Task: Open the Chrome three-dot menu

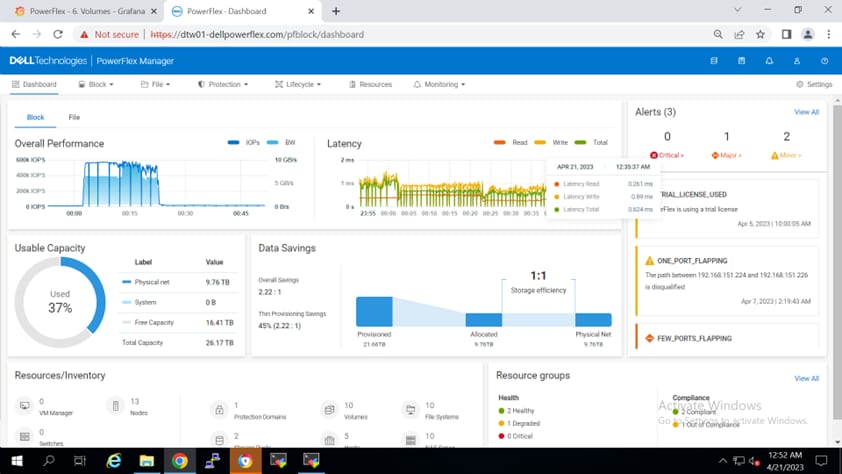Action: (829, 34)
